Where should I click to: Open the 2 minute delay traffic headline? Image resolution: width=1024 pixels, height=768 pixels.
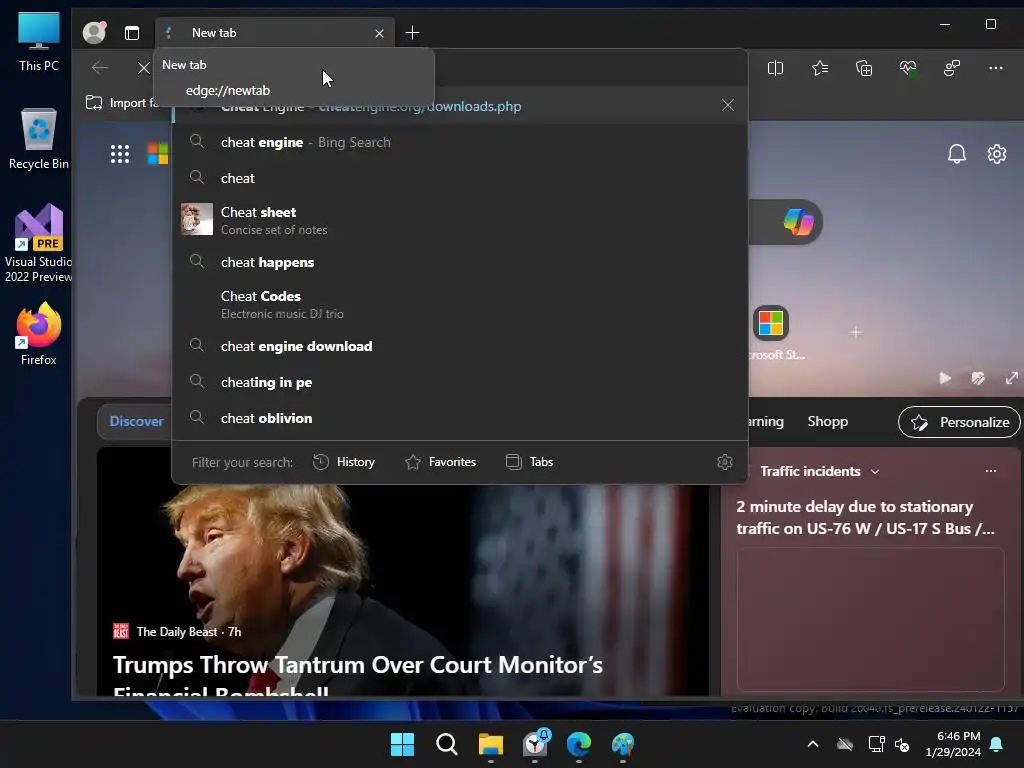pyautogui.click(x=865, y=517)
